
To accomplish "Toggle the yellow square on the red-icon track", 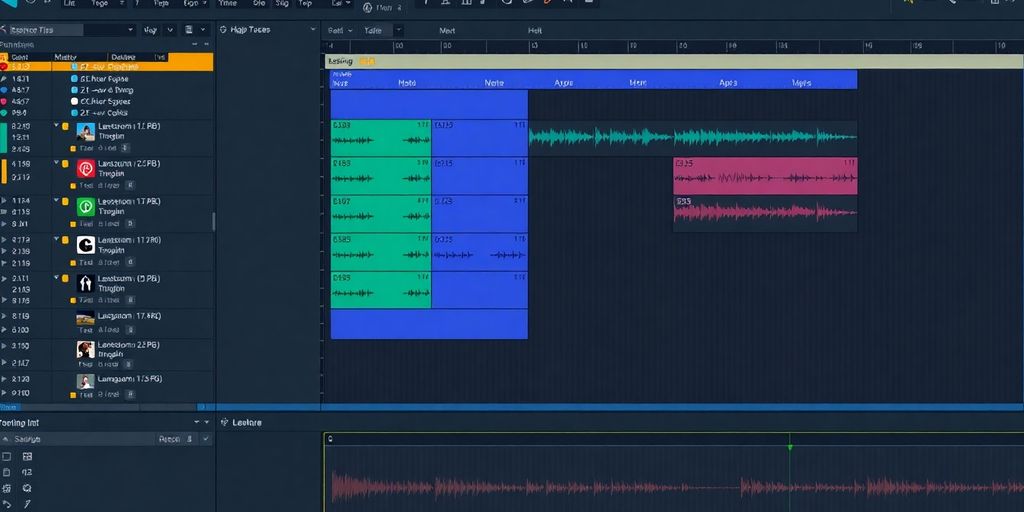I will point(65,164).
